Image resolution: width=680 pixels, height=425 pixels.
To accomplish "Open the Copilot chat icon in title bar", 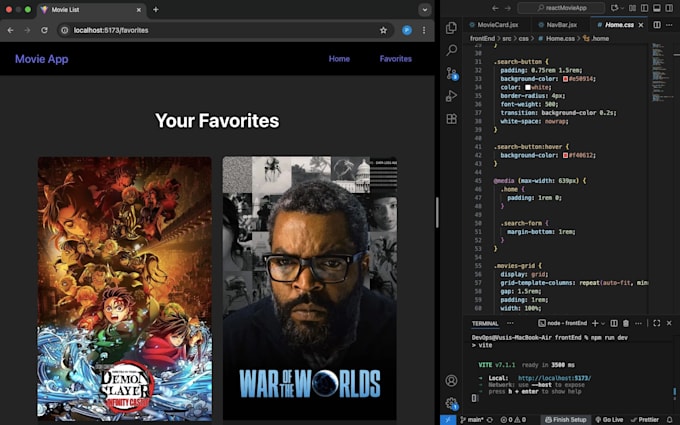I will [614, 8].
